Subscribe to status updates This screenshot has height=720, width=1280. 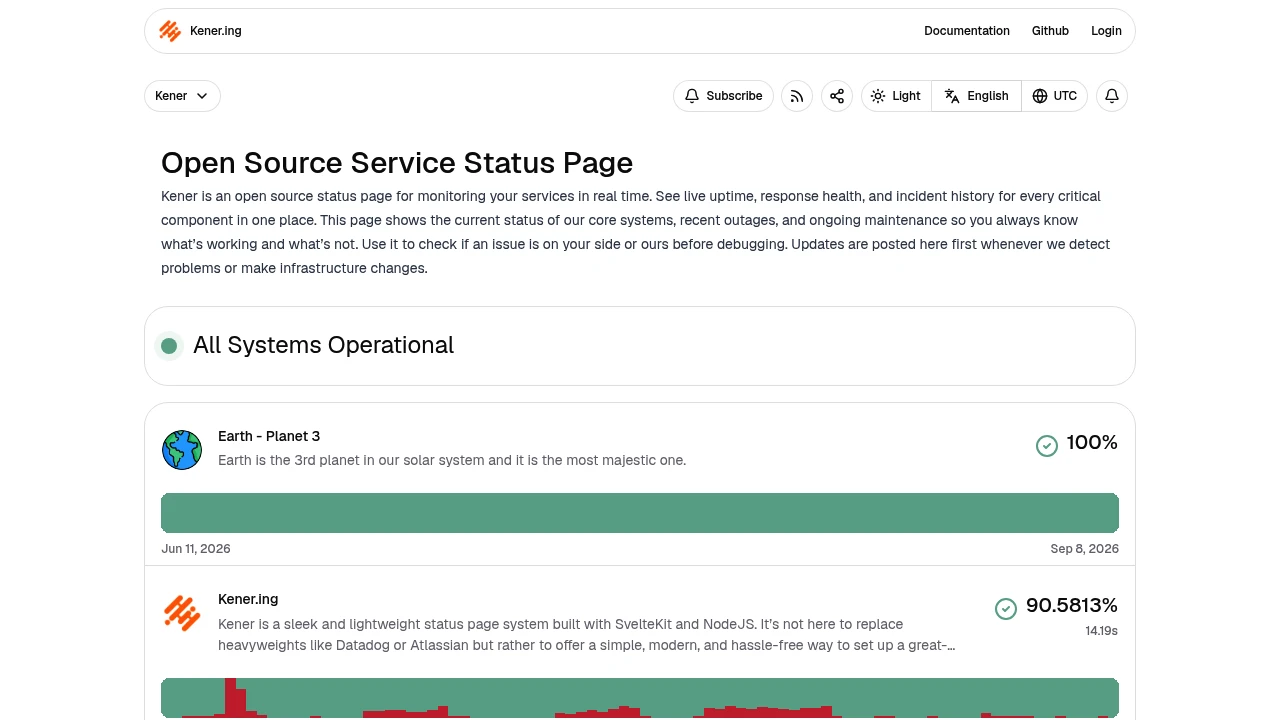click(723, 96)
